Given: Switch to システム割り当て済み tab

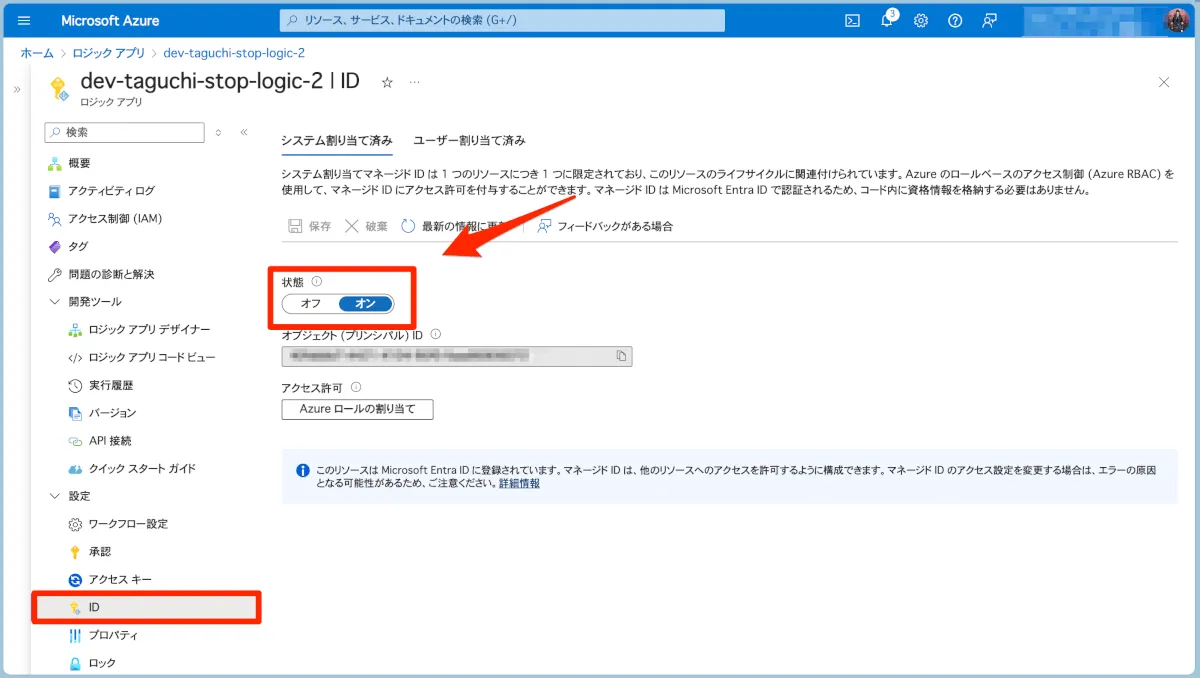Looking at the screenshot, I should (337, 141).
